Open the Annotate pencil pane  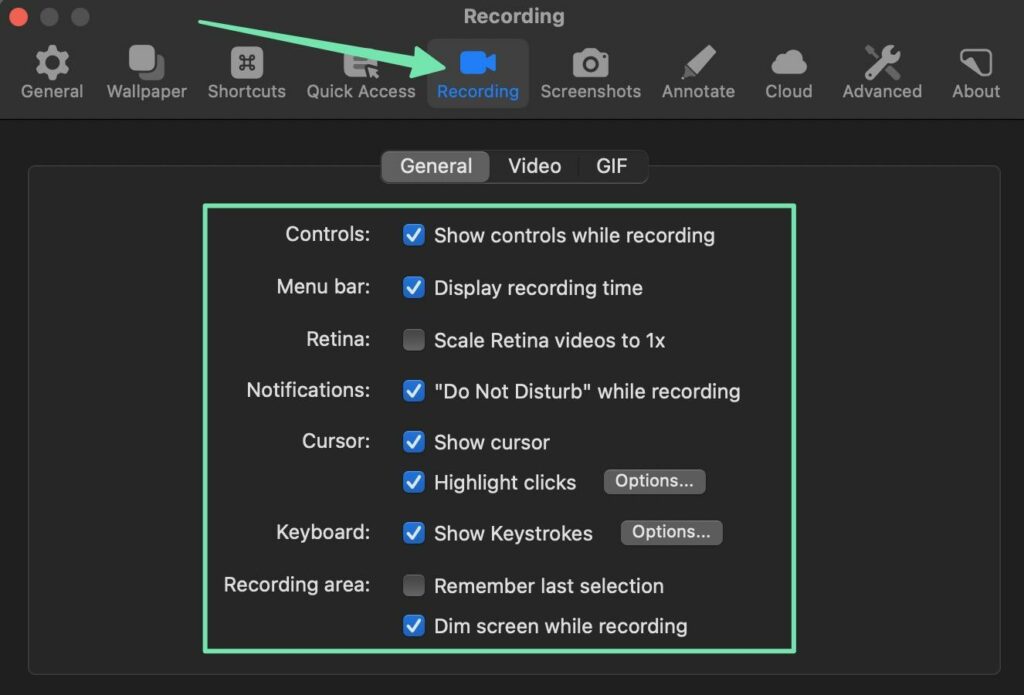(x=698, y=73)
